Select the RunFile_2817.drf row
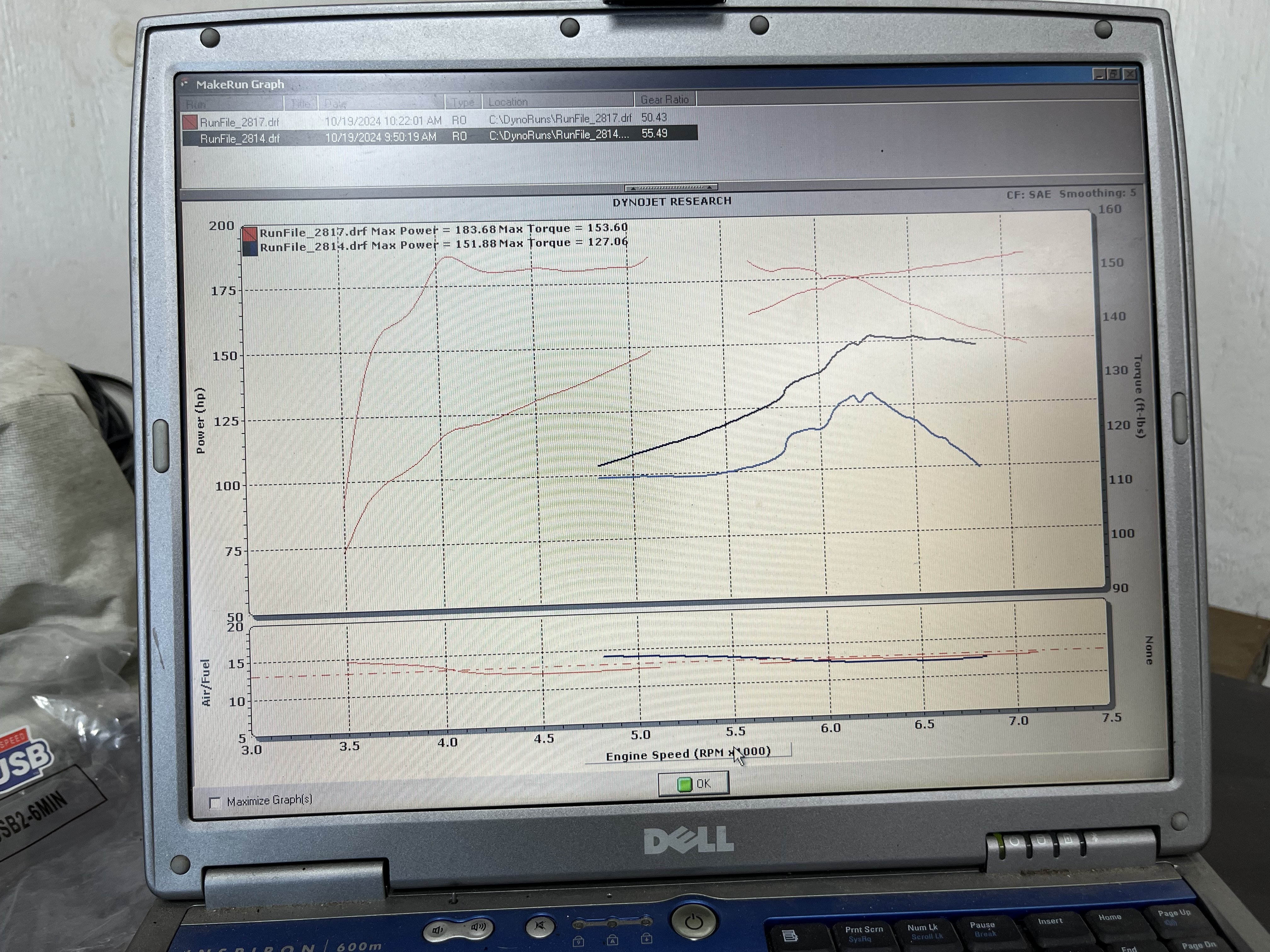Image resolution: width=1270 pixels, height=952 pixels. [x=439, y=121]
